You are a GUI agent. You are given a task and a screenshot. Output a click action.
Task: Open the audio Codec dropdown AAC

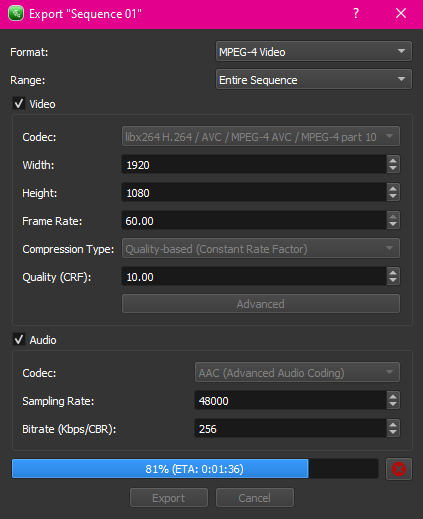[297, 373]
